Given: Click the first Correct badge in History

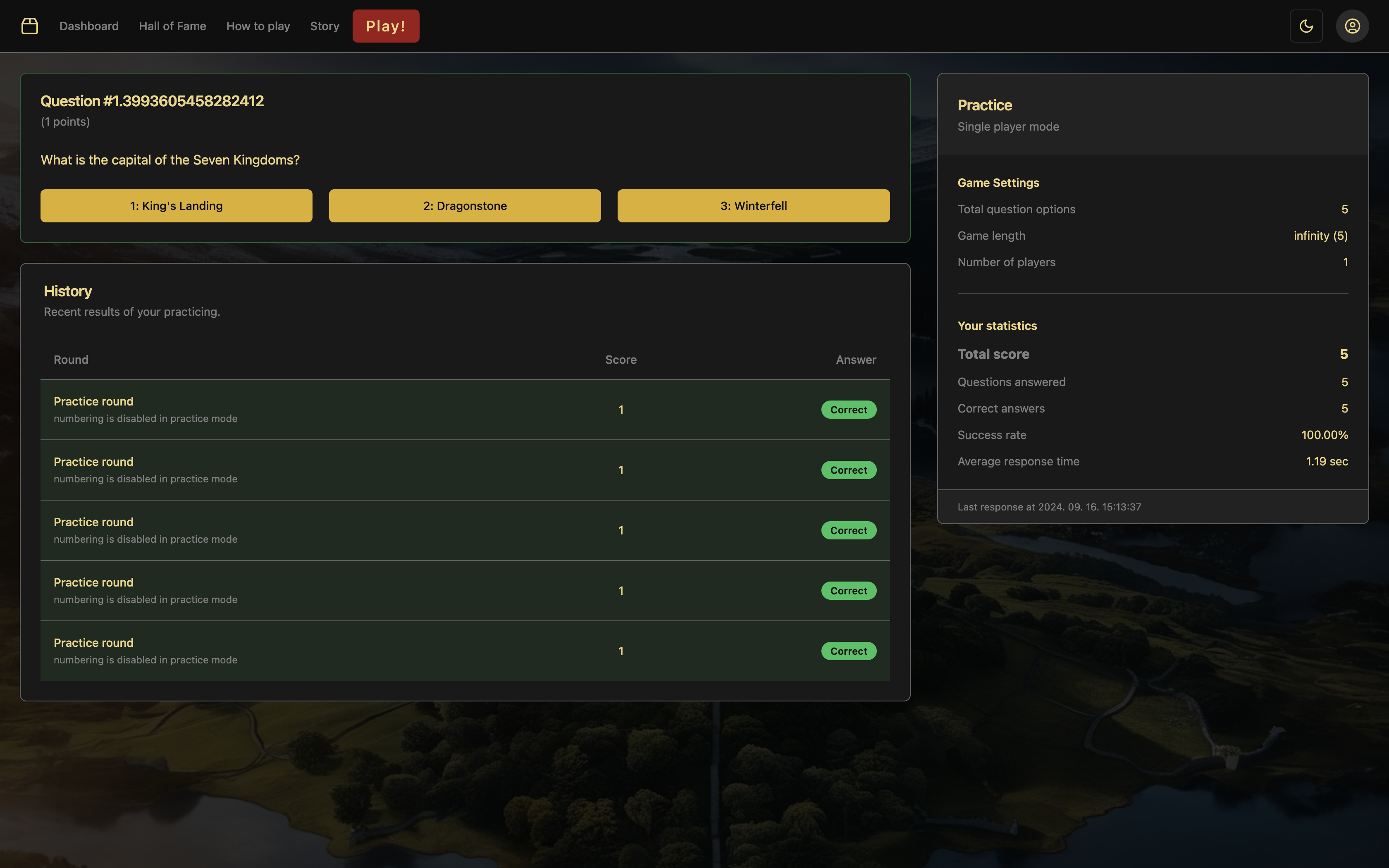Looking at the screenshot, I should point(848,410).
